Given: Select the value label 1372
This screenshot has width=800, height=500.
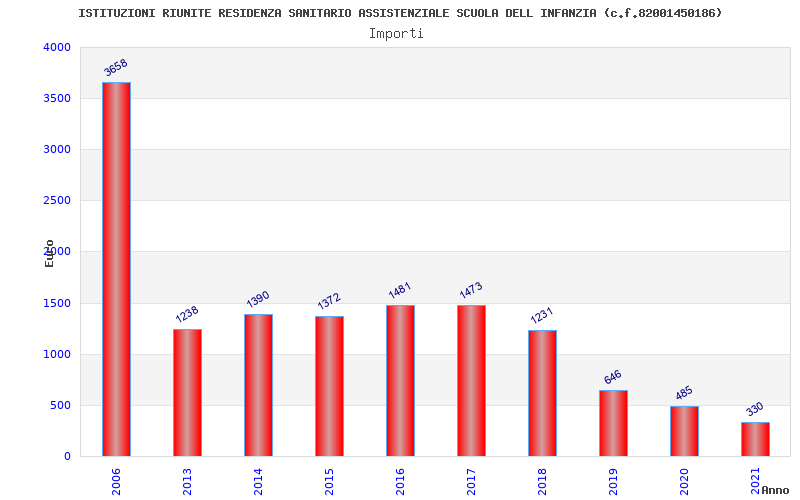Looking at the screenshot, I should (329, 301).
